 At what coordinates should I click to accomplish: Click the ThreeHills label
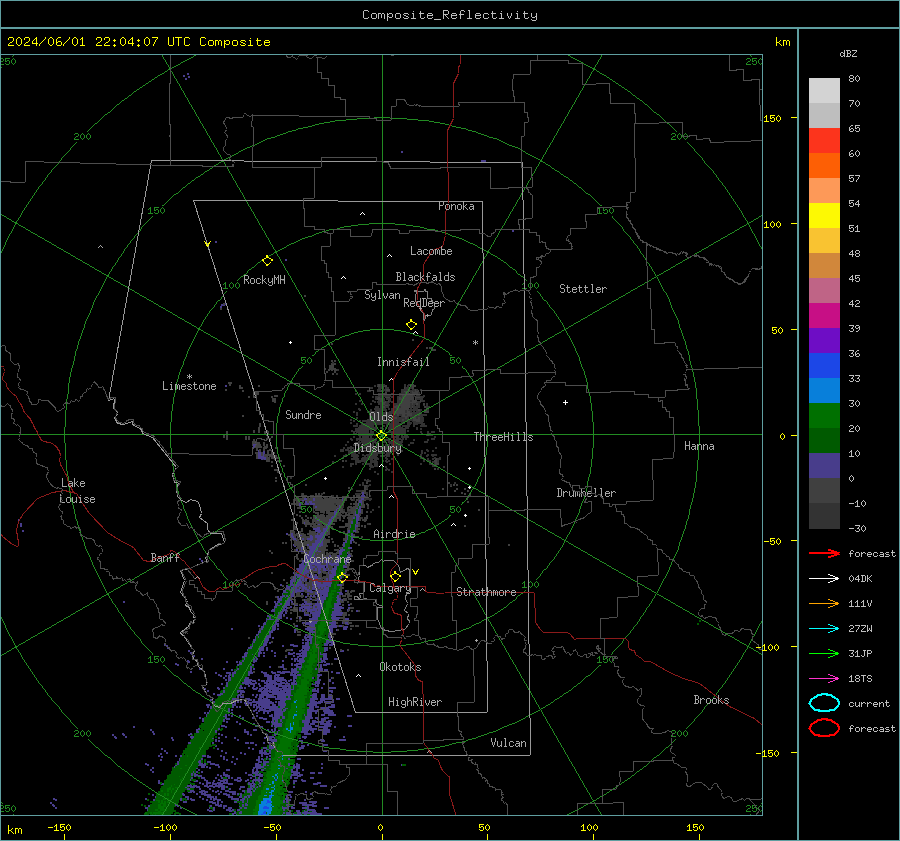503,437
